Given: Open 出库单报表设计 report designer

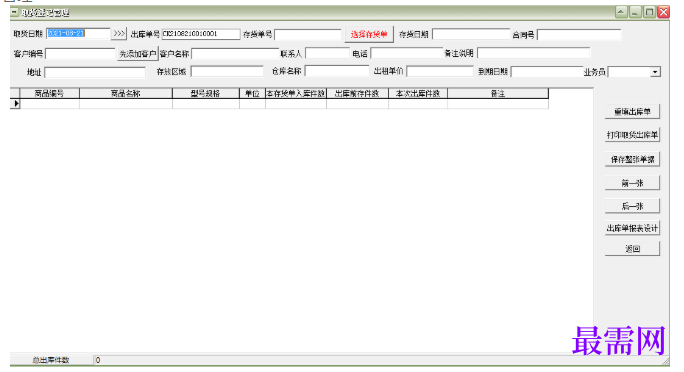Looking at the screenshot, I should pos(632,228).
